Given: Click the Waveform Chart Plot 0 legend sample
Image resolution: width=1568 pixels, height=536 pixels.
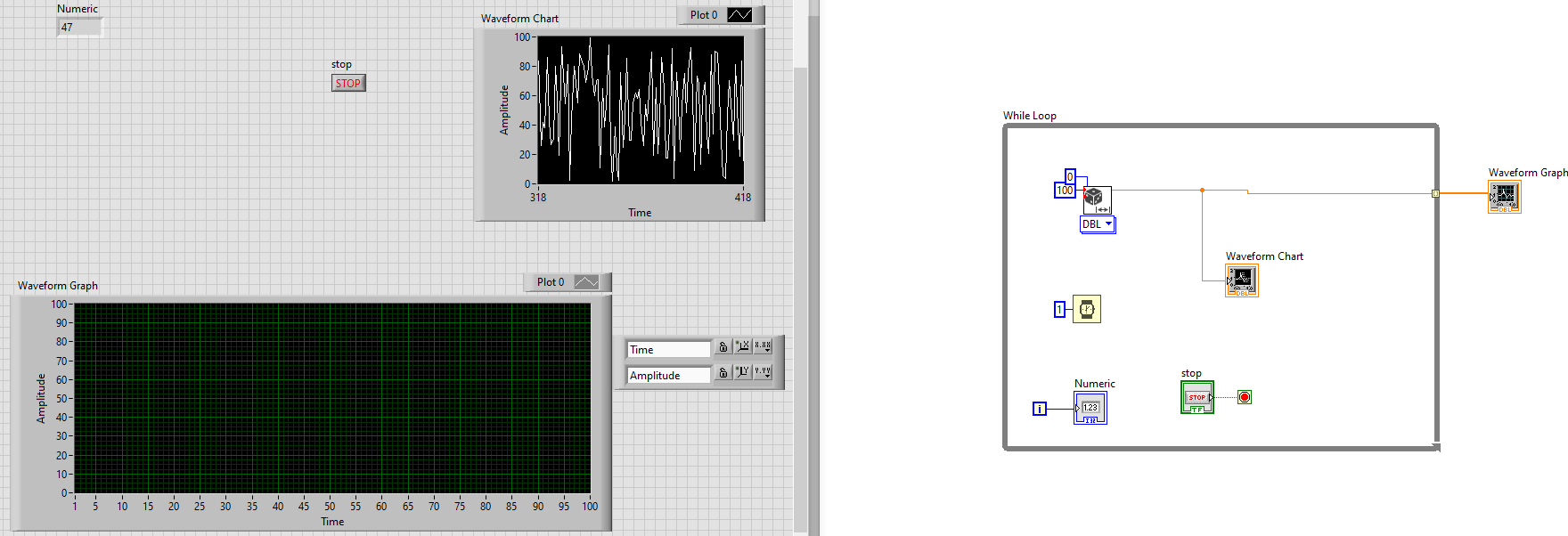Looking at the screenshot, I should (x=739, y=15).
